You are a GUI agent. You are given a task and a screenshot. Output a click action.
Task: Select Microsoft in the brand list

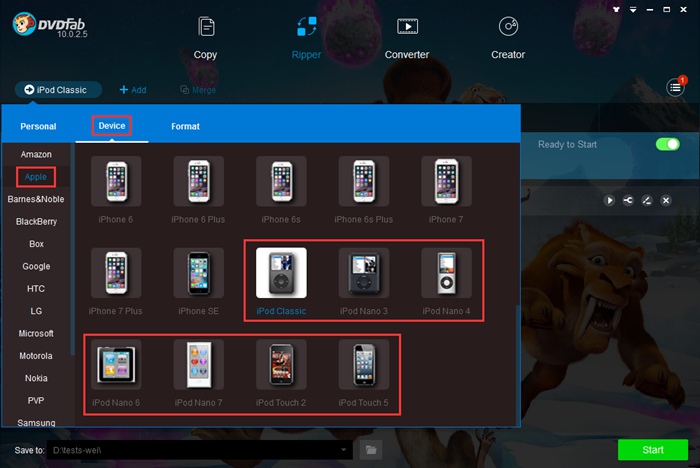click(36, 333)
